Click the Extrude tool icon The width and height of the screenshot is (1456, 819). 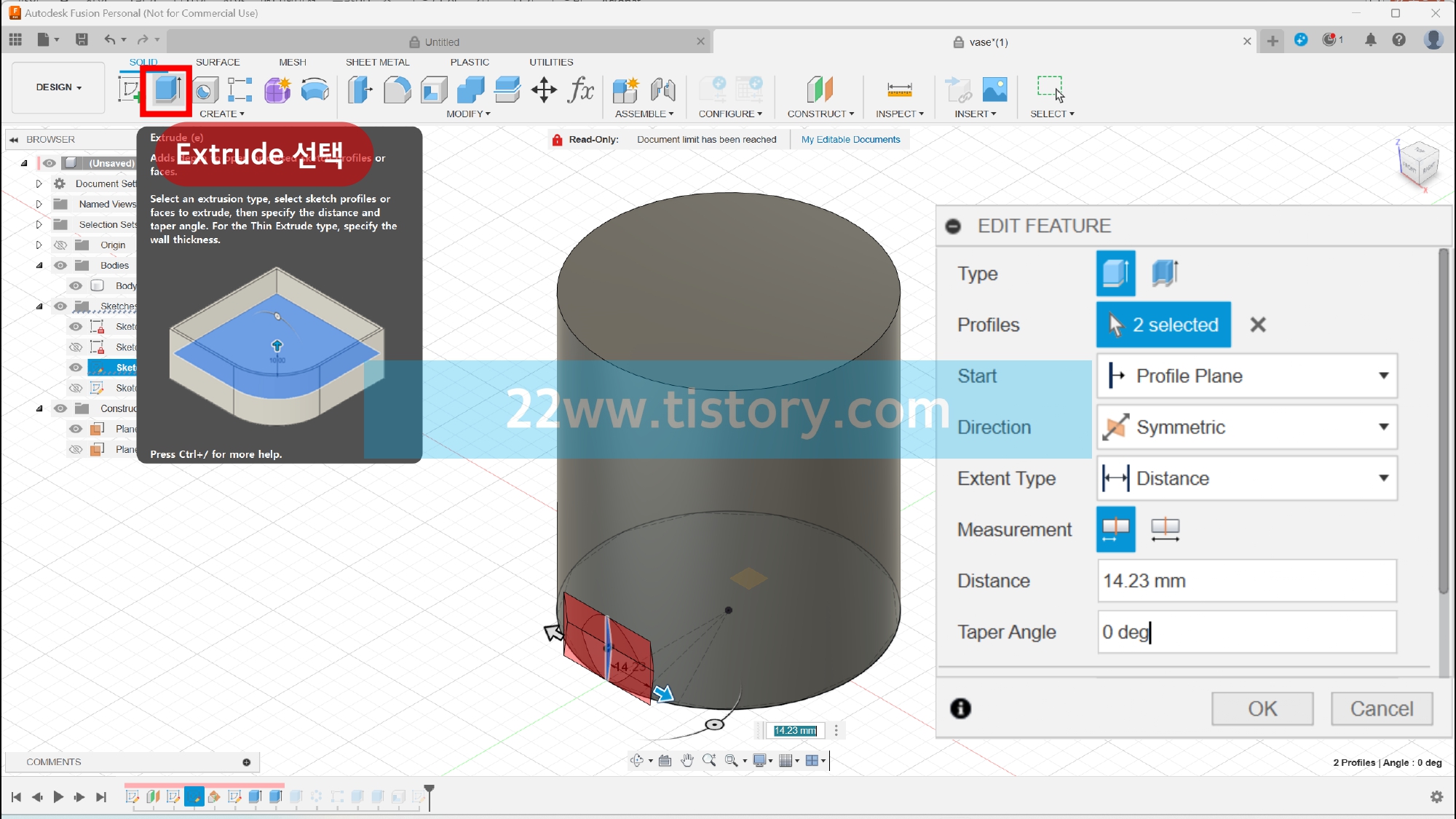coord(167,90)
